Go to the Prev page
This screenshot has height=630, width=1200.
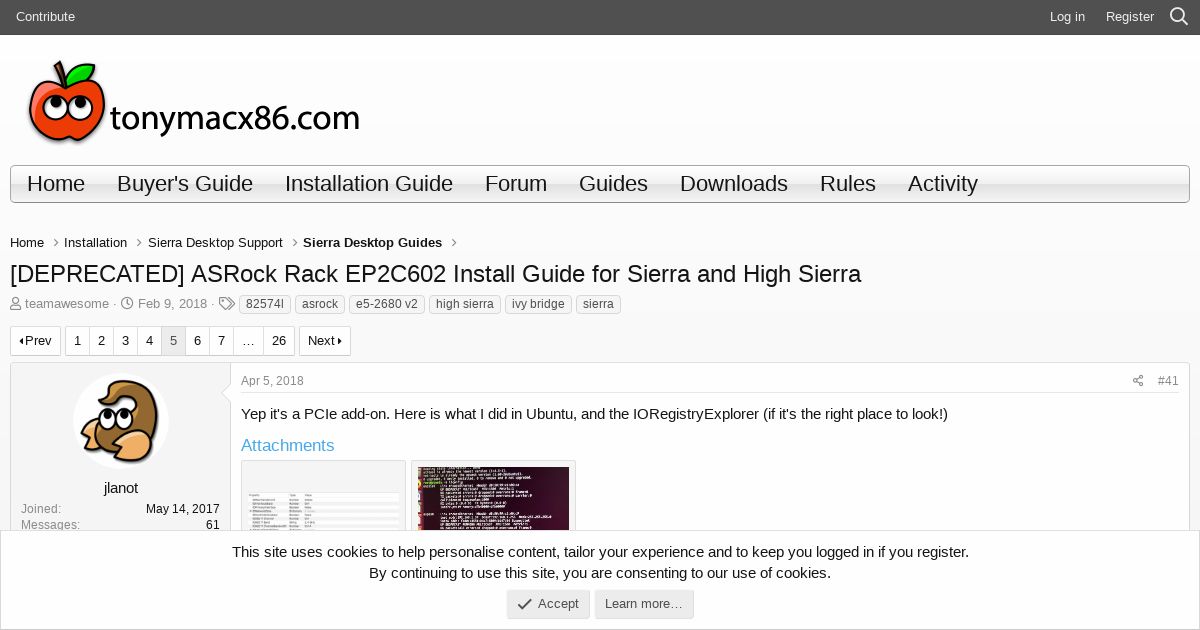(x=35, y=341)
